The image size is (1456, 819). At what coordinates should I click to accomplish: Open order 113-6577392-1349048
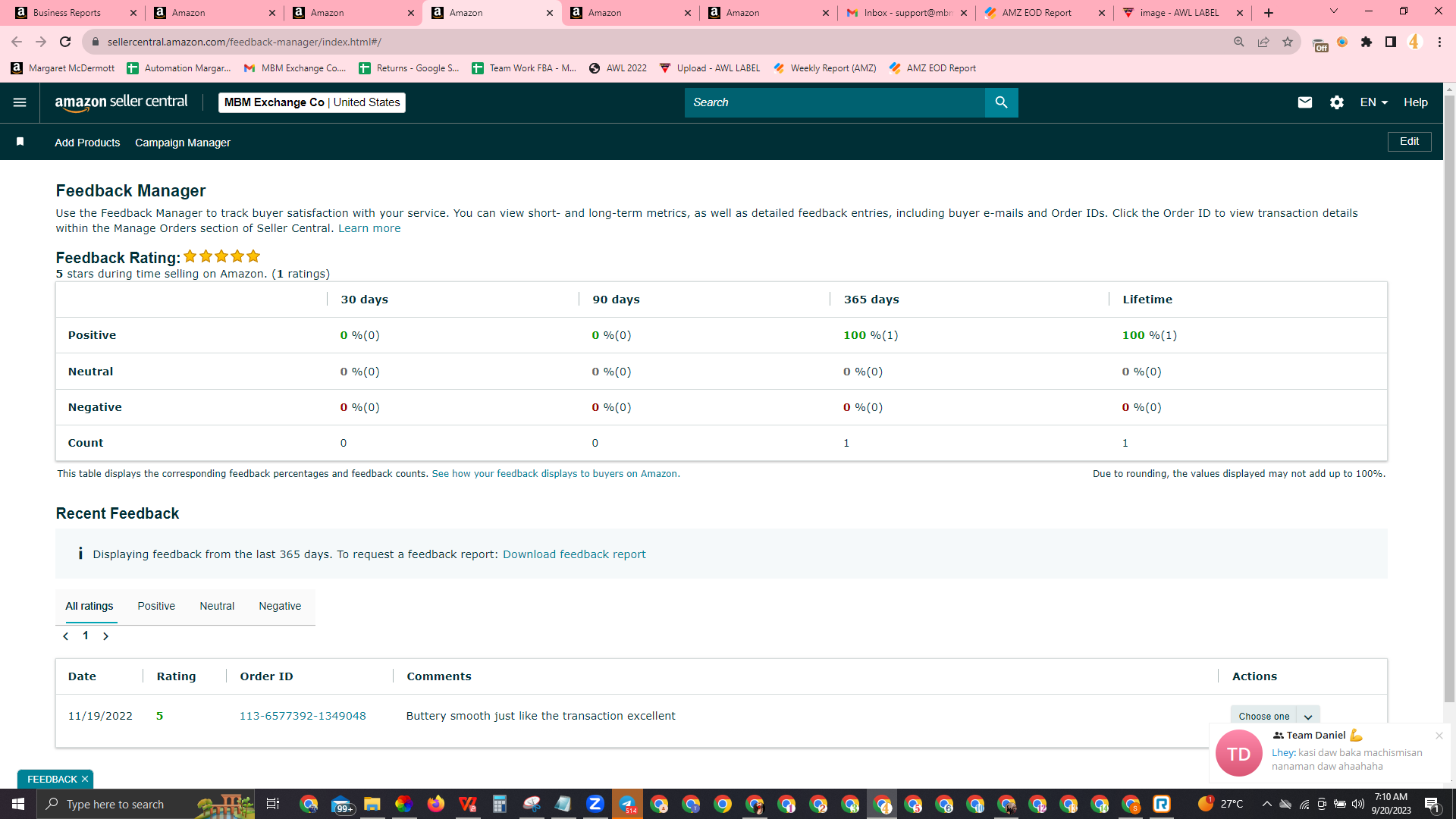pyautogui.click(x=303, y=716)
